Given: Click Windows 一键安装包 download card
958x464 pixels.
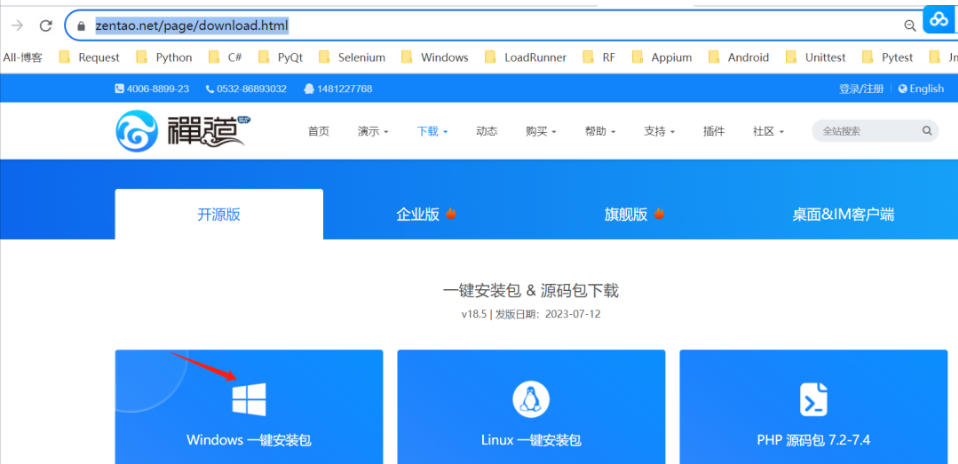Looking at the screenshot, I should click(x=249, y=407).
